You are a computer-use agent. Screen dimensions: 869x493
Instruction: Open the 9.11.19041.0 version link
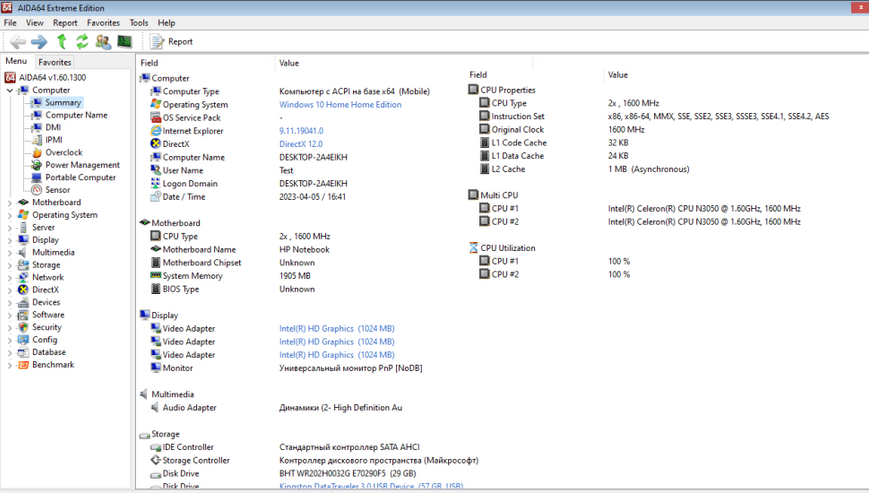[301, 131]
